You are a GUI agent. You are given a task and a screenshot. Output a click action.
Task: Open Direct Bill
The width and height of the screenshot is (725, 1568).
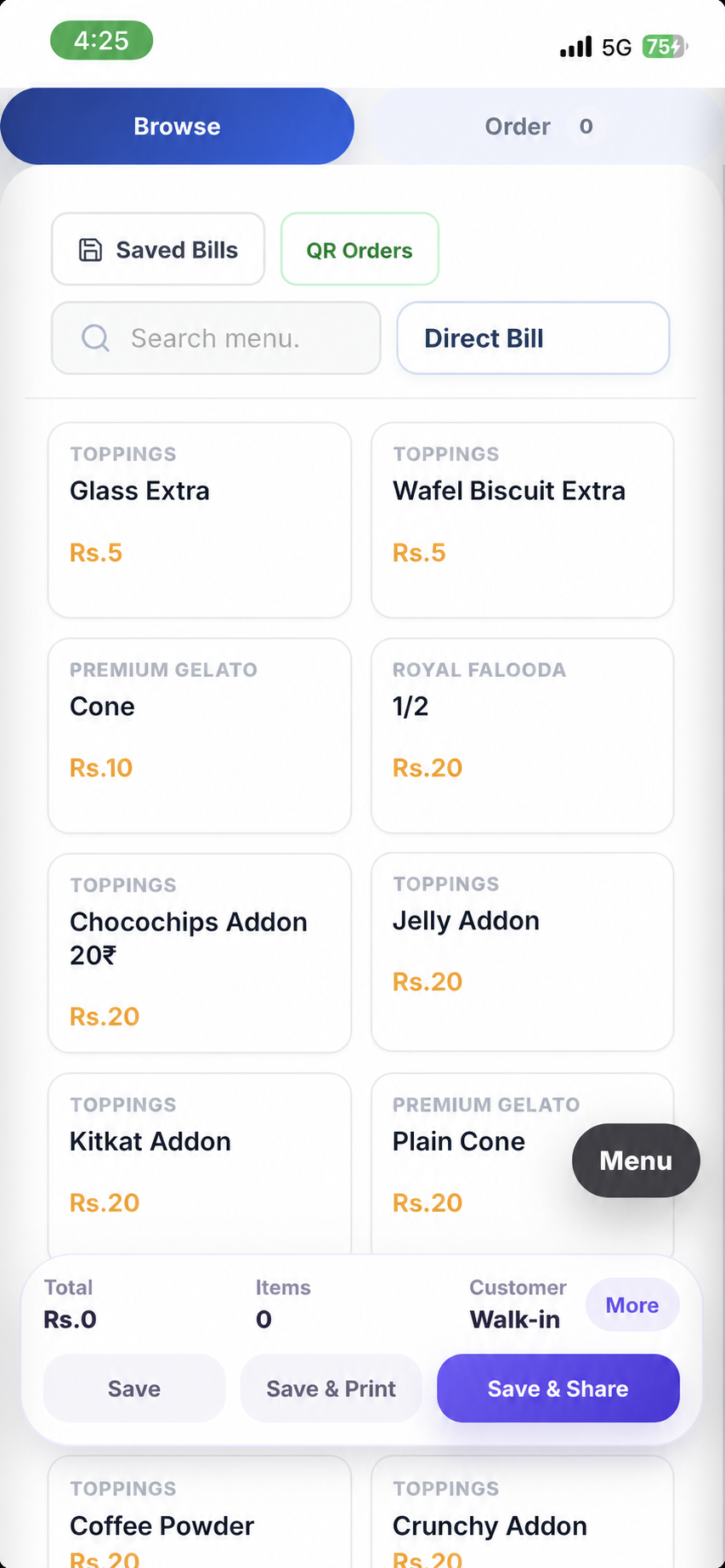(x=533, y=338)
